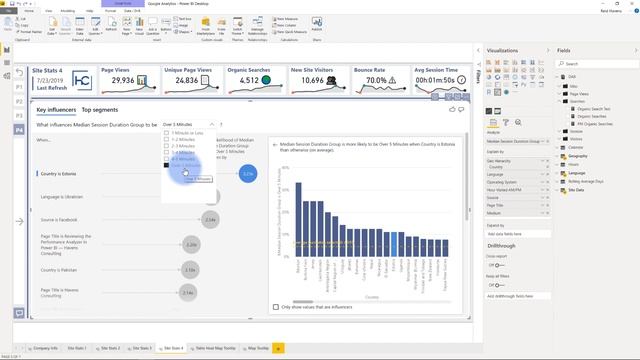Open Edit Queries from the ribbon
Viewport: 640px width, 360px height.
(96, 26)
